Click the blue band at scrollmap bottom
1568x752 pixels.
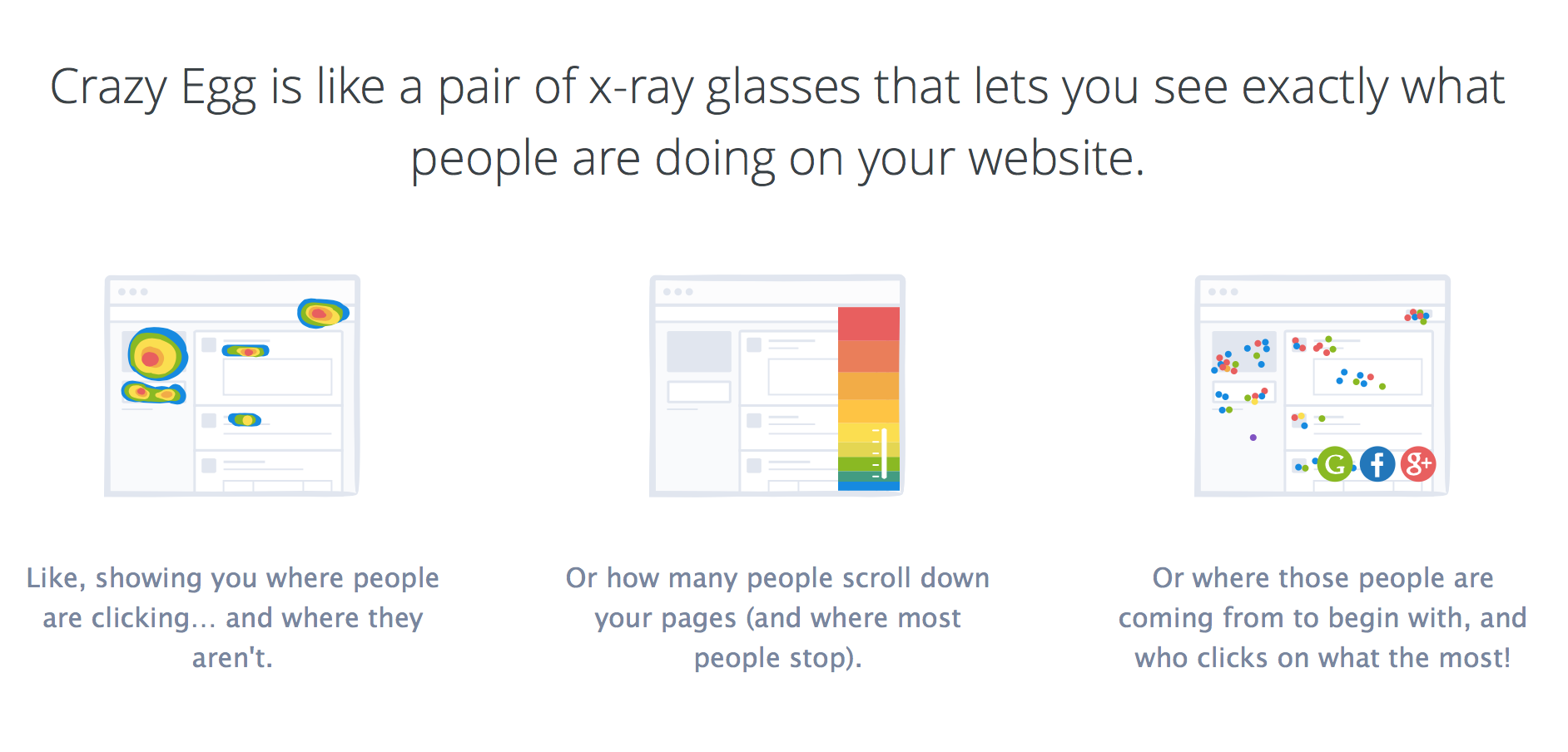pyautogui.click(x=869, y=484)
